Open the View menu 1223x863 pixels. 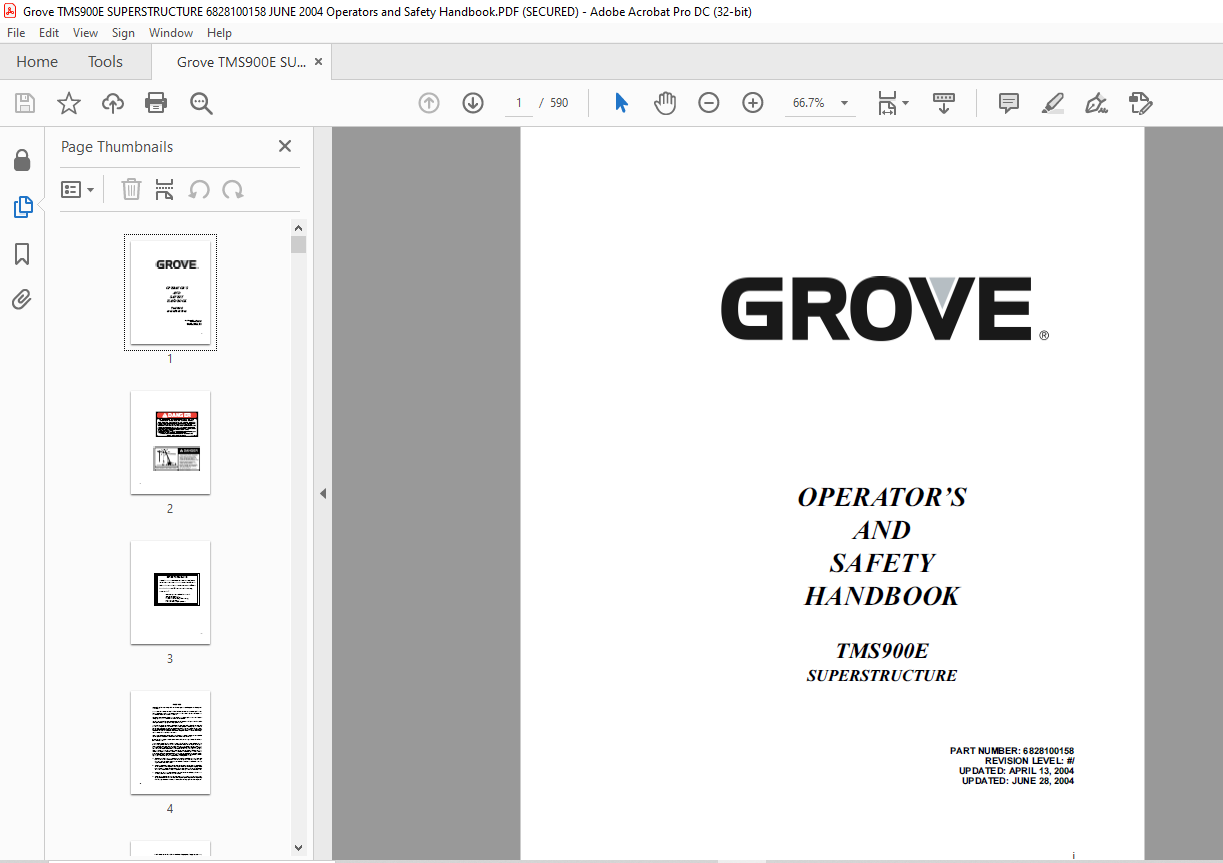[x=85, y=33]
